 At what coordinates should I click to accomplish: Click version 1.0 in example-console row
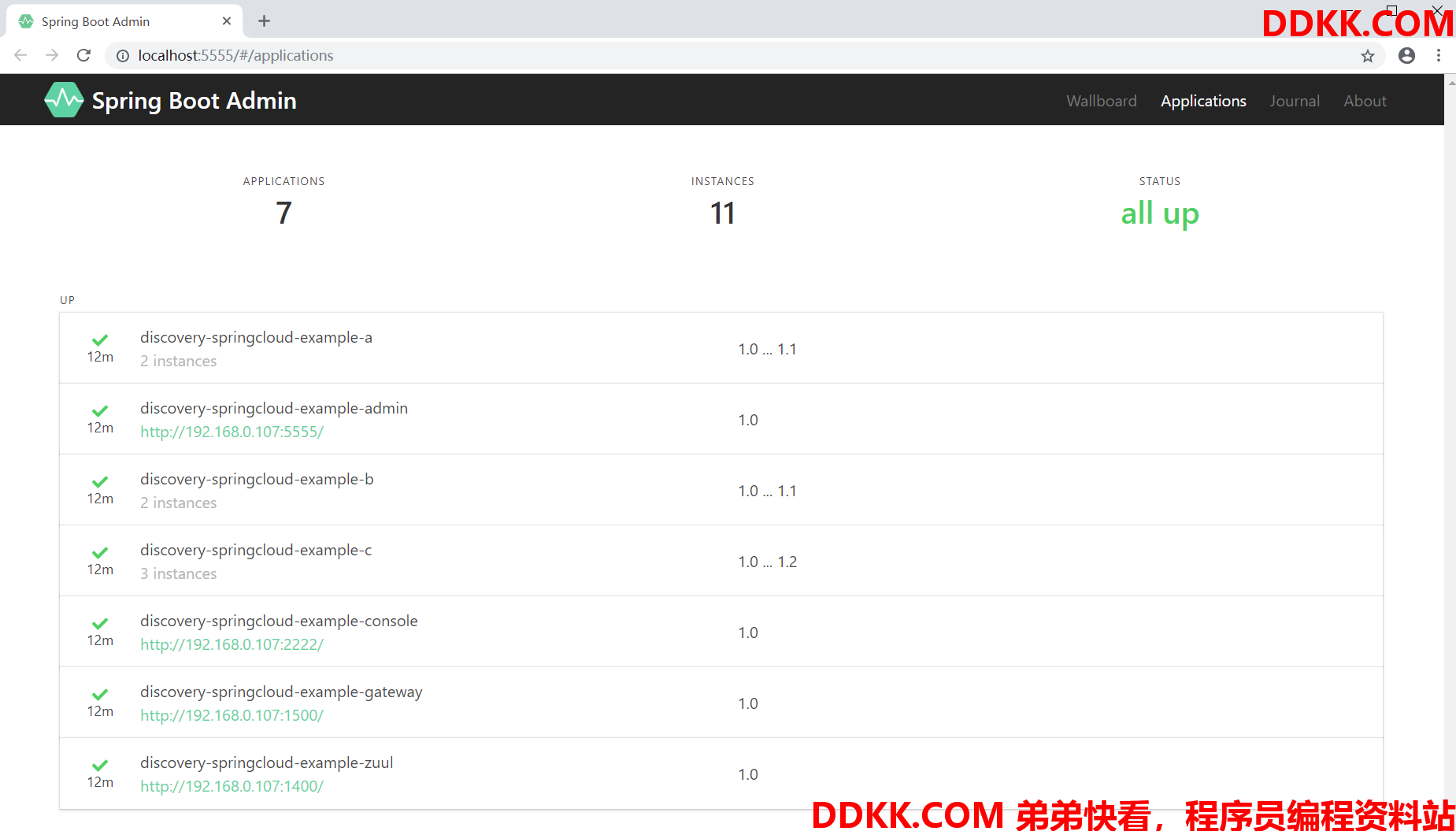[748, 633]
